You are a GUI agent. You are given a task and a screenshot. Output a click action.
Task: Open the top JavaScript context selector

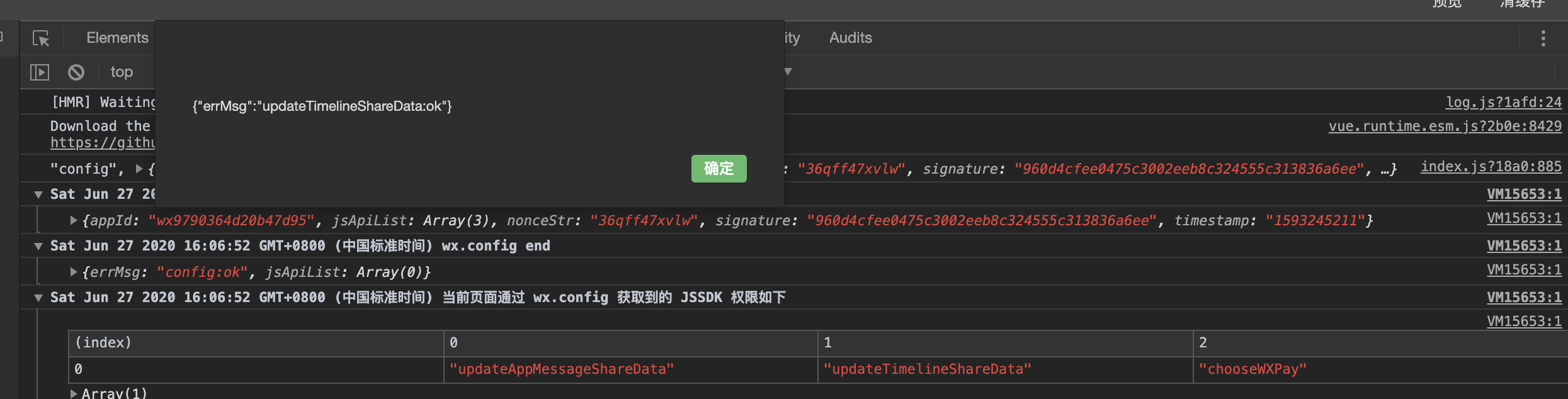(x=122, y=72)
